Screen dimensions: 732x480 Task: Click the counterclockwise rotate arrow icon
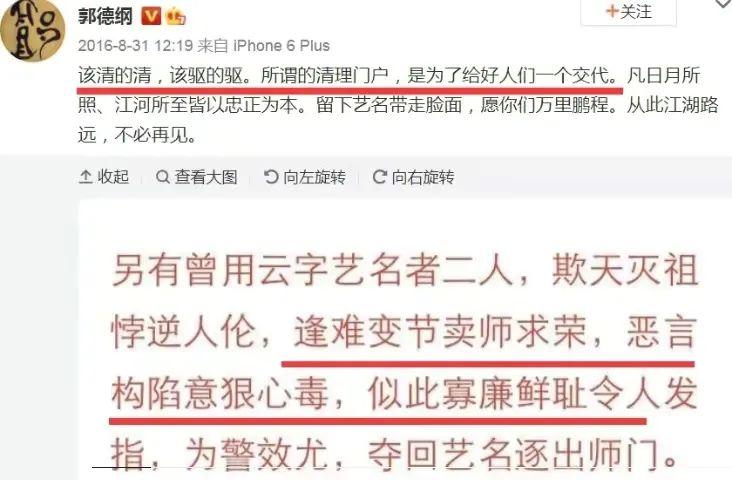coord(271,177)
